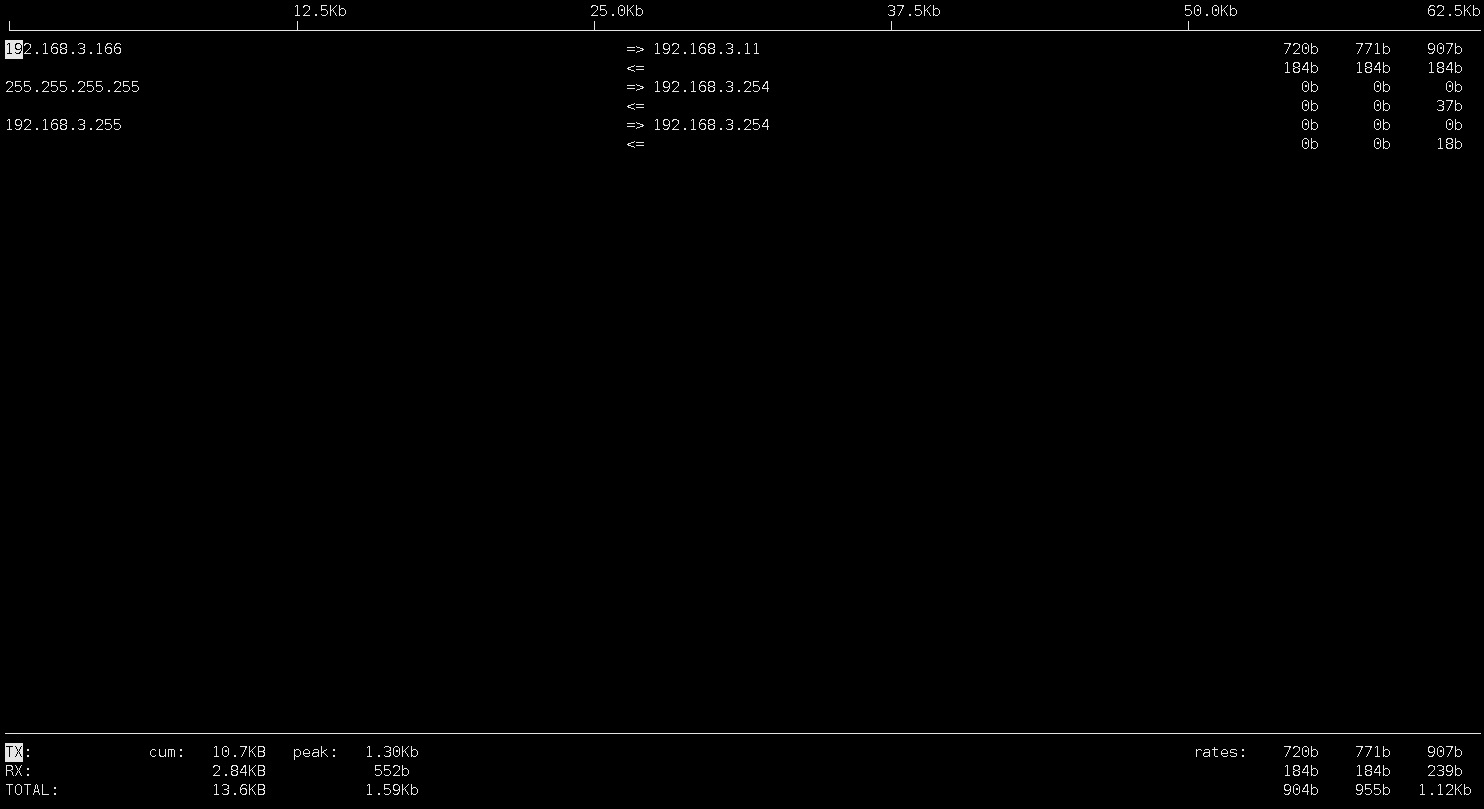Select the broadcast address 255.255.255.255
Screen dimensions: 1484x809
tap(73, 87)
